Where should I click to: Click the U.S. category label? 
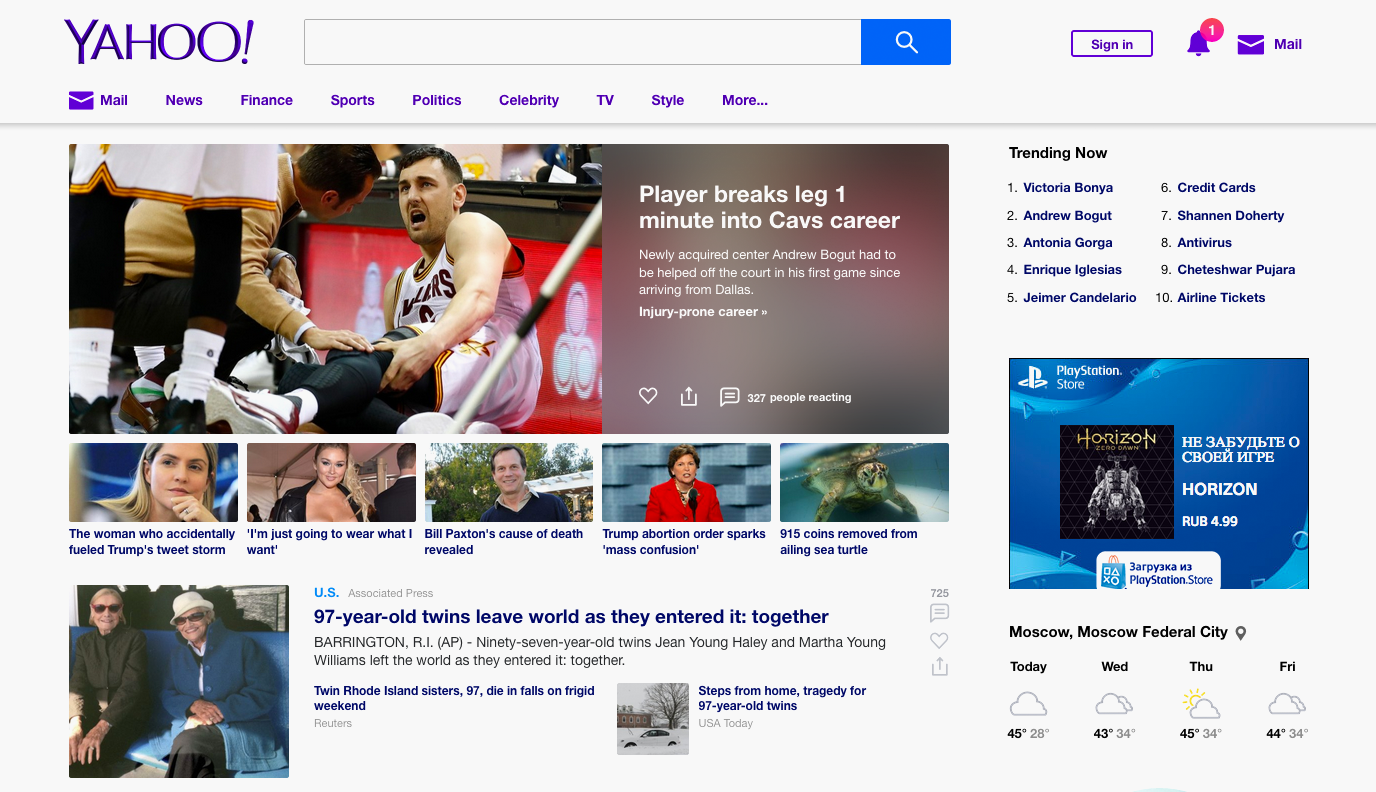(x=326, y=593)
